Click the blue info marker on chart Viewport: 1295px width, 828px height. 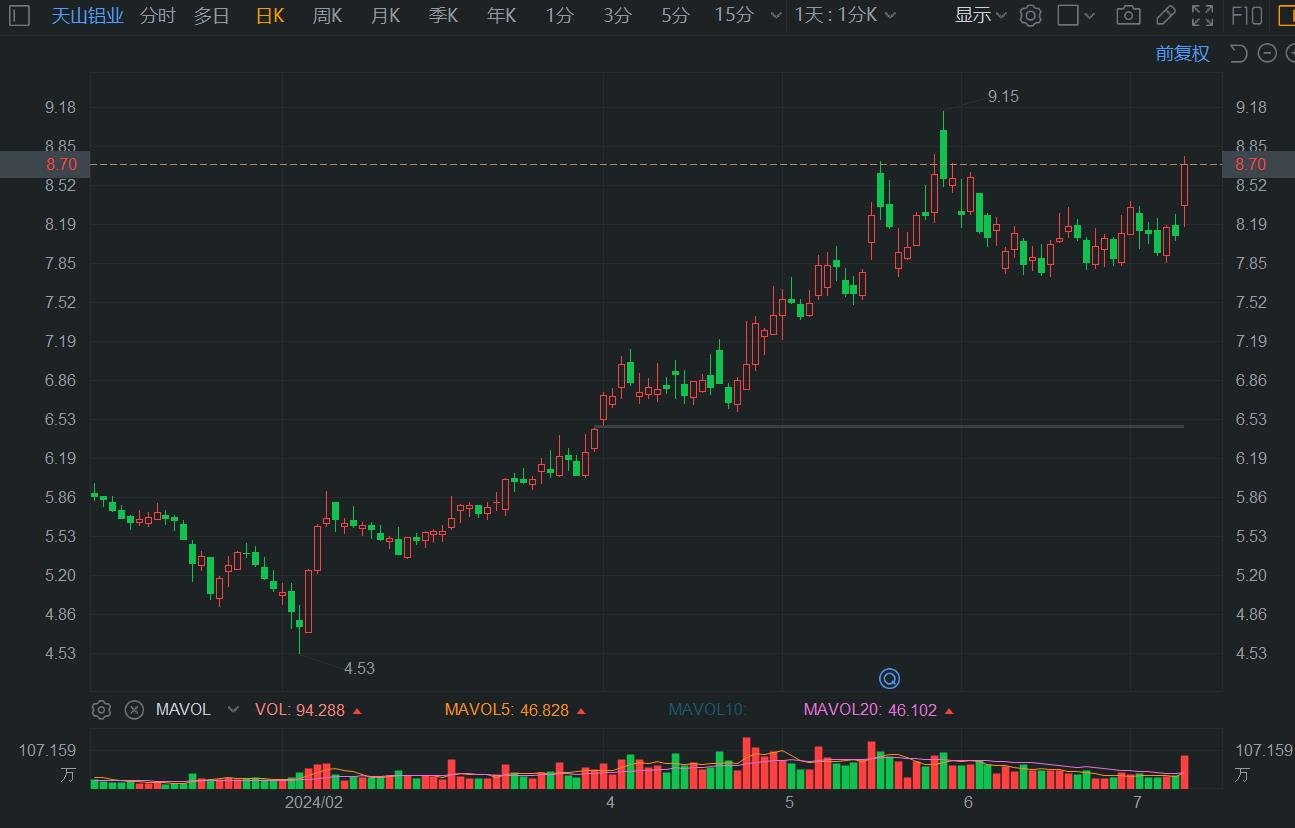[x=889, y=679]
